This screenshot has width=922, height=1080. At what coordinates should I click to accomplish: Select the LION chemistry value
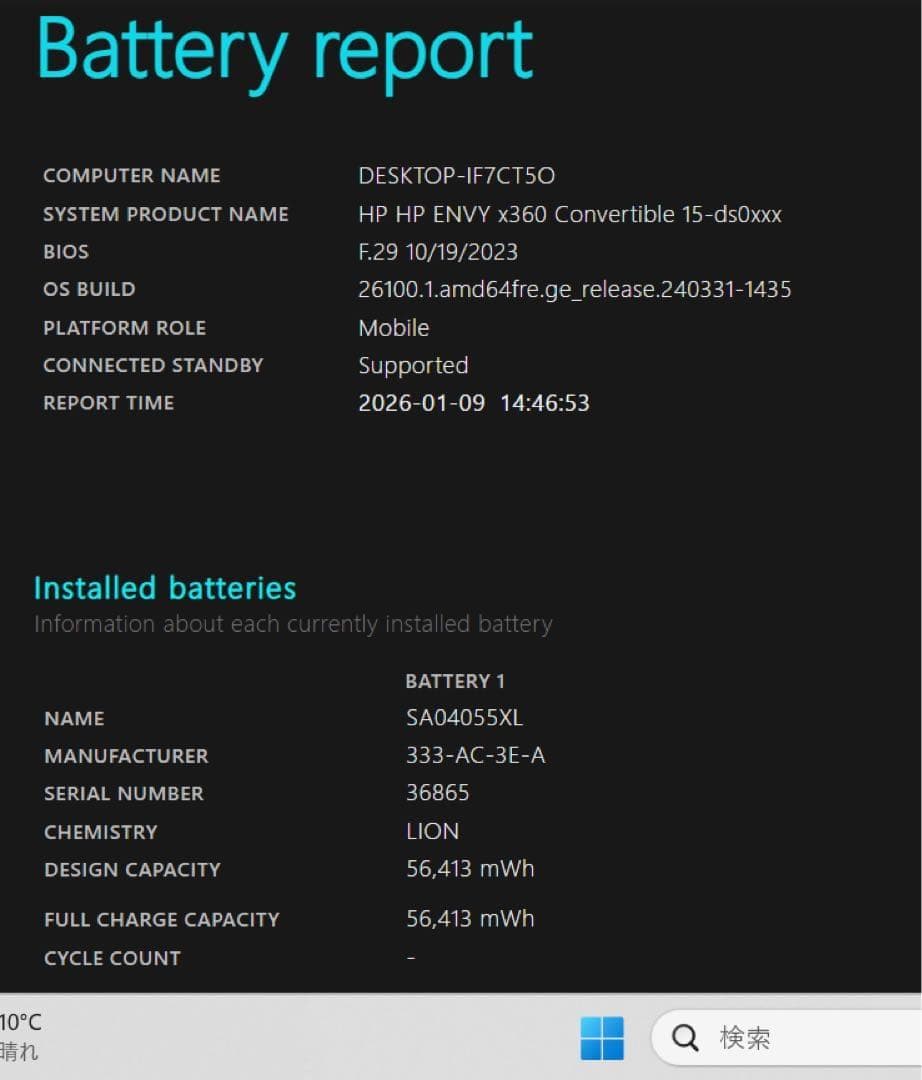430,831
